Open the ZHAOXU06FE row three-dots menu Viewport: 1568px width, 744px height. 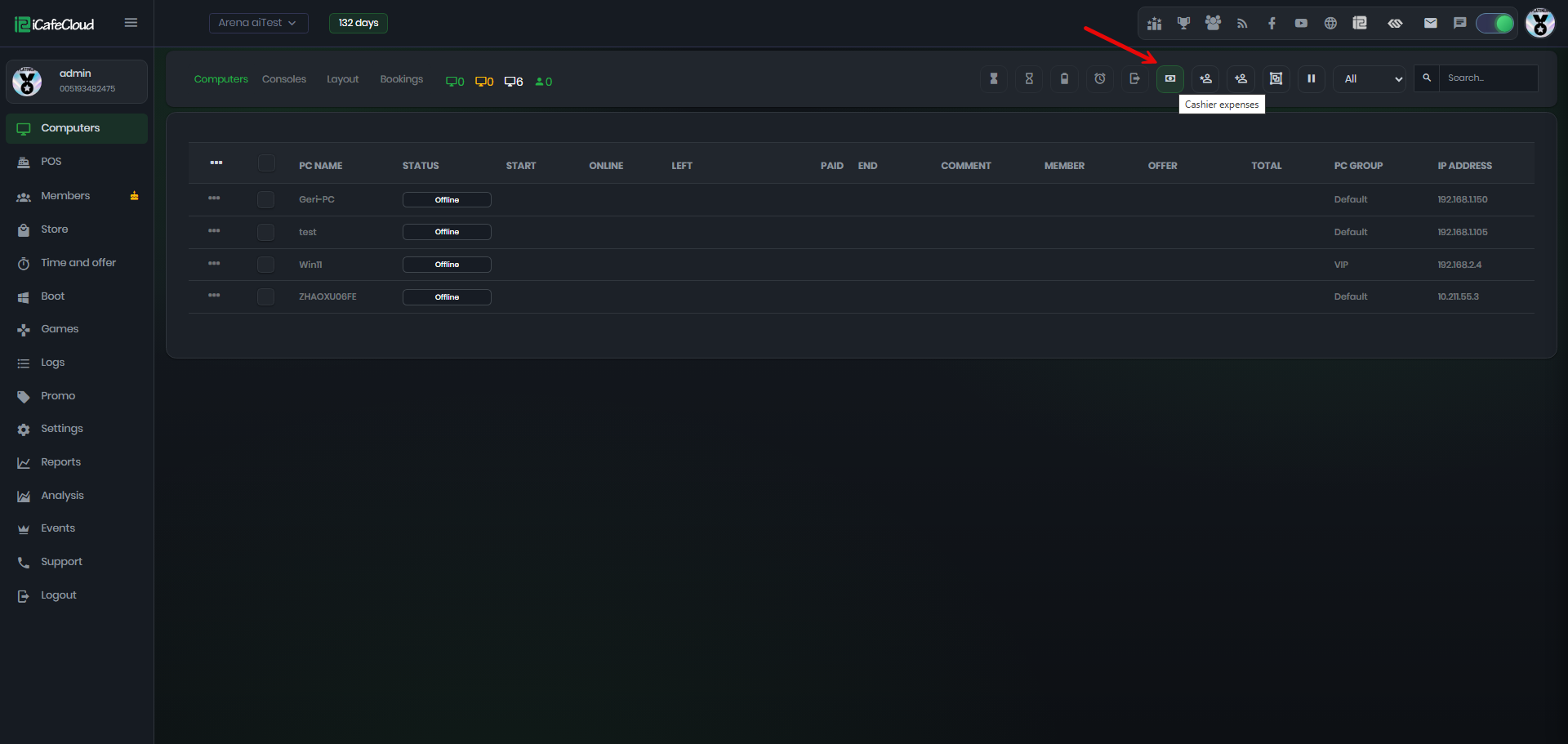(x=214, y=296)
